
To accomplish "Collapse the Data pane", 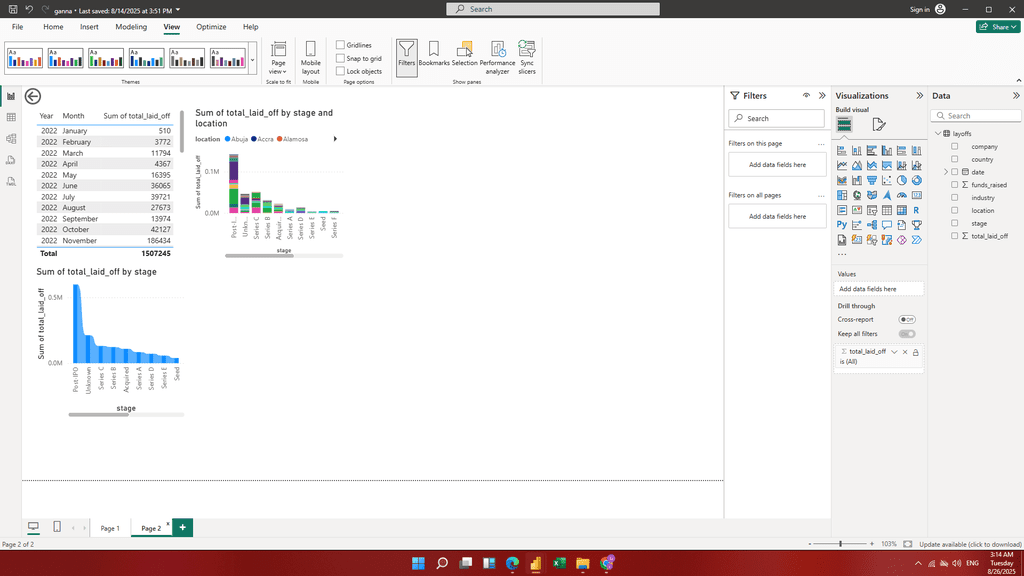I will [x=1016, y=95].
